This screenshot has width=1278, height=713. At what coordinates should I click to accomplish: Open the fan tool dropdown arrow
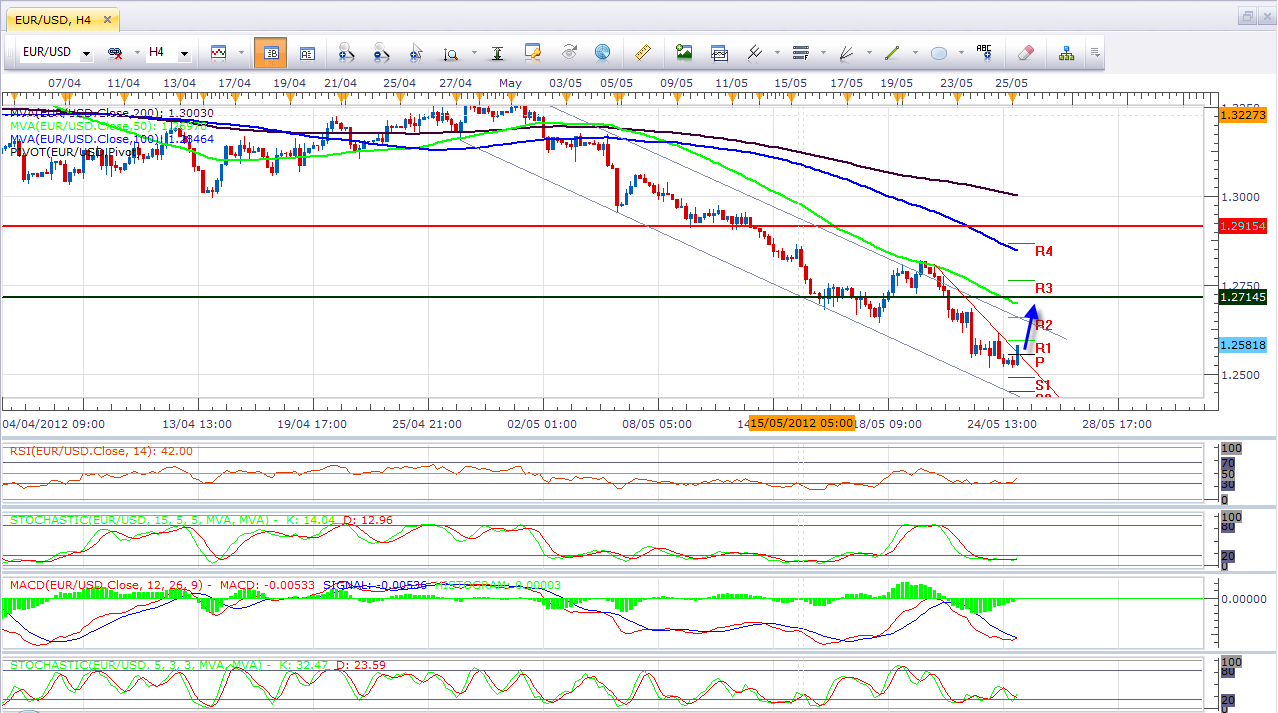(867, 53)
